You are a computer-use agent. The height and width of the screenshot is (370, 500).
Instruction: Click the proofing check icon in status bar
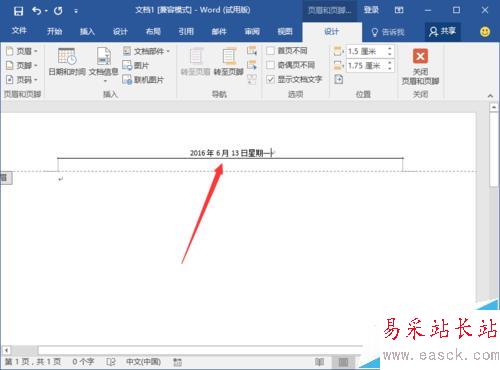pyautogui.click(x=111, y=362)
